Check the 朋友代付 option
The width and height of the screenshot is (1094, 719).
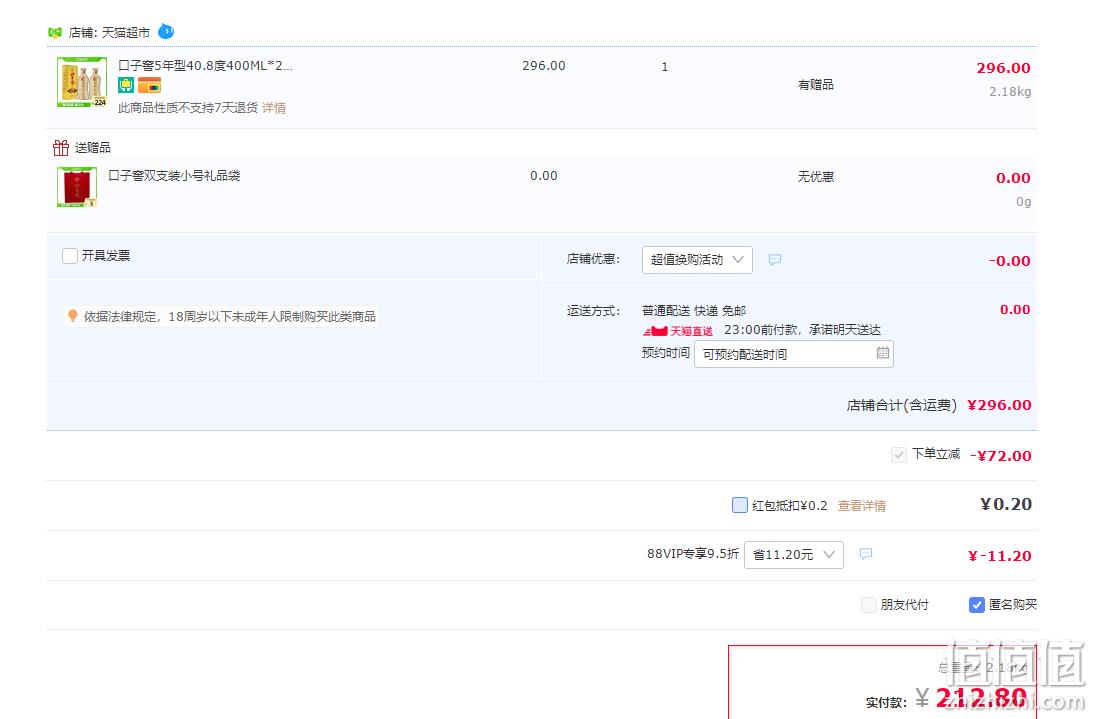pos(869,605)
